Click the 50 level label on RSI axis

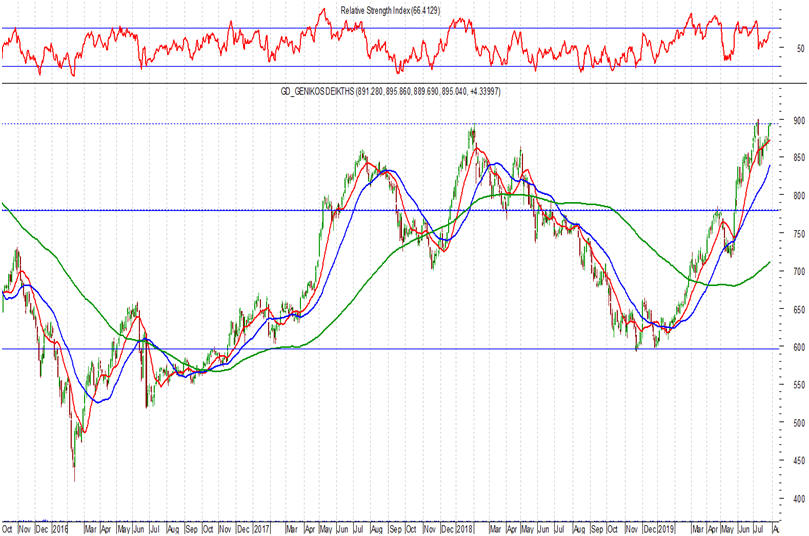tap(800, 48)
